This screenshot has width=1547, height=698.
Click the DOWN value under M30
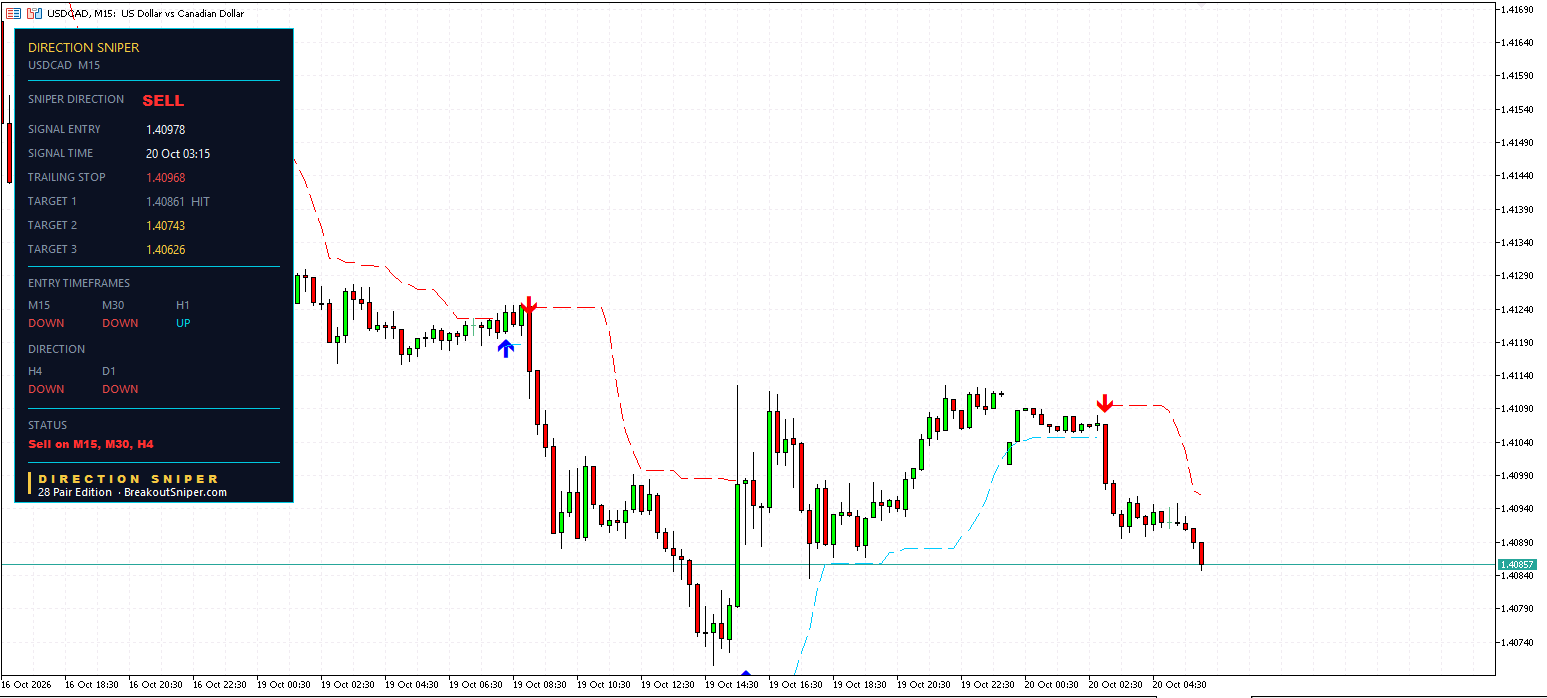click(120, 324)
